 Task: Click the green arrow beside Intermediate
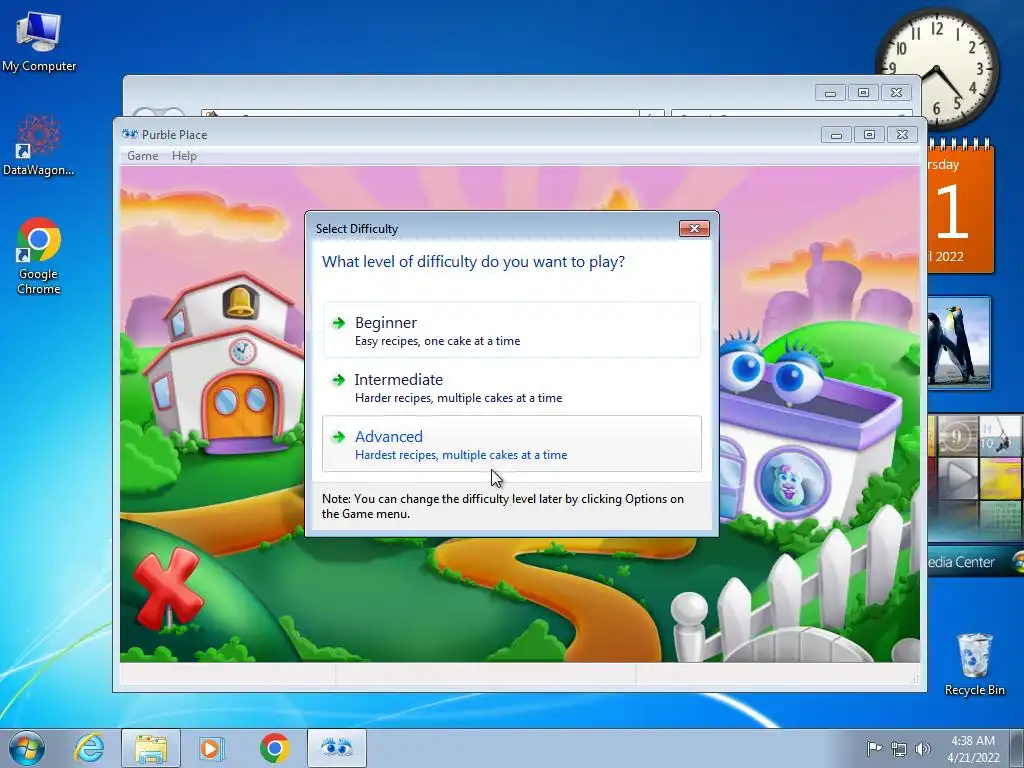[x=338, y=379]
